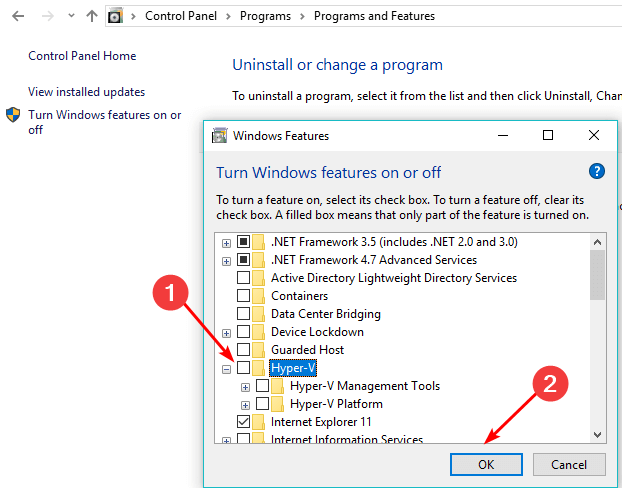Open Turn Windows features on or off link
The image size is (622, 488).
coord(105,122)
